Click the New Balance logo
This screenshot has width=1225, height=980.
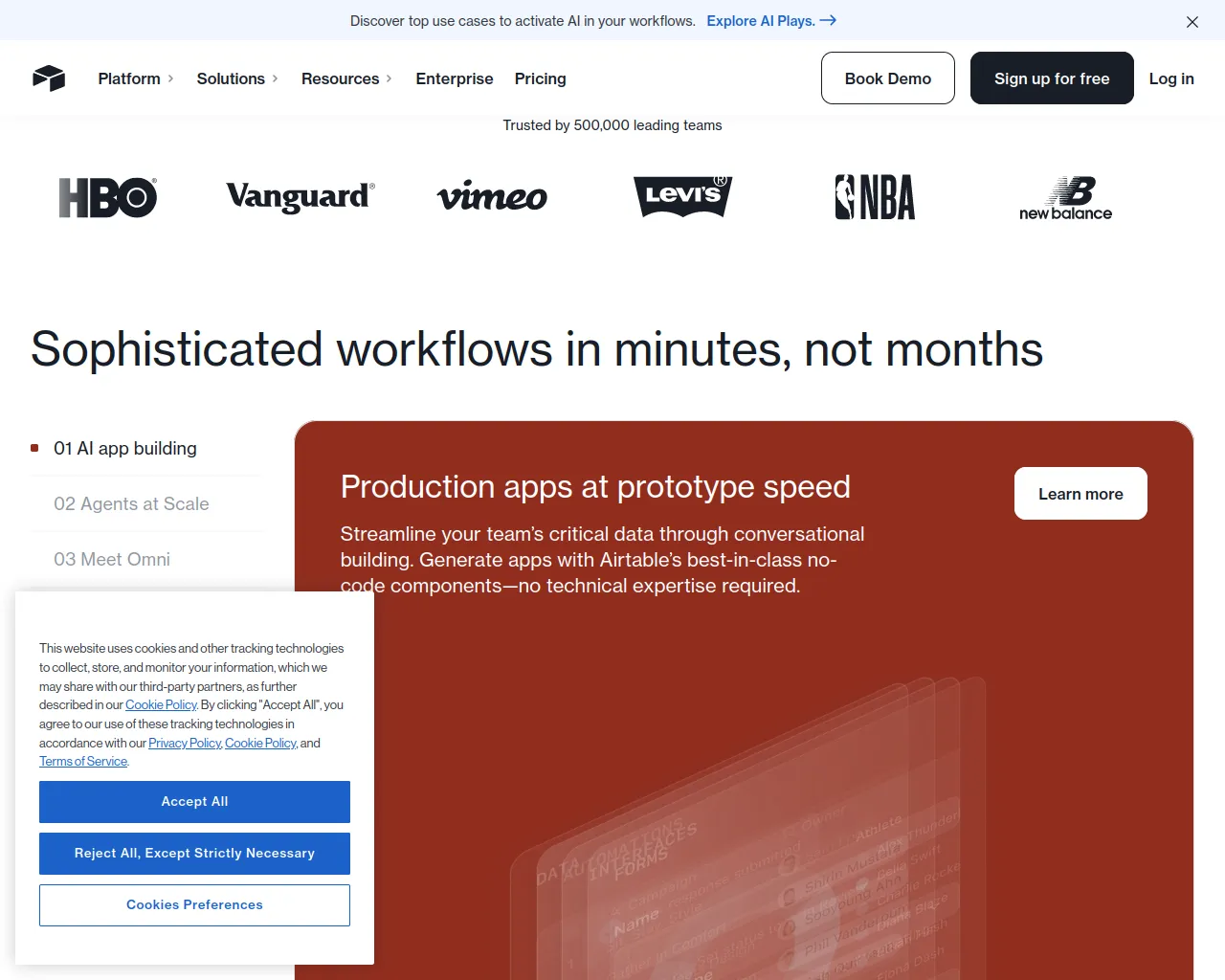[x=1066, y=198]
